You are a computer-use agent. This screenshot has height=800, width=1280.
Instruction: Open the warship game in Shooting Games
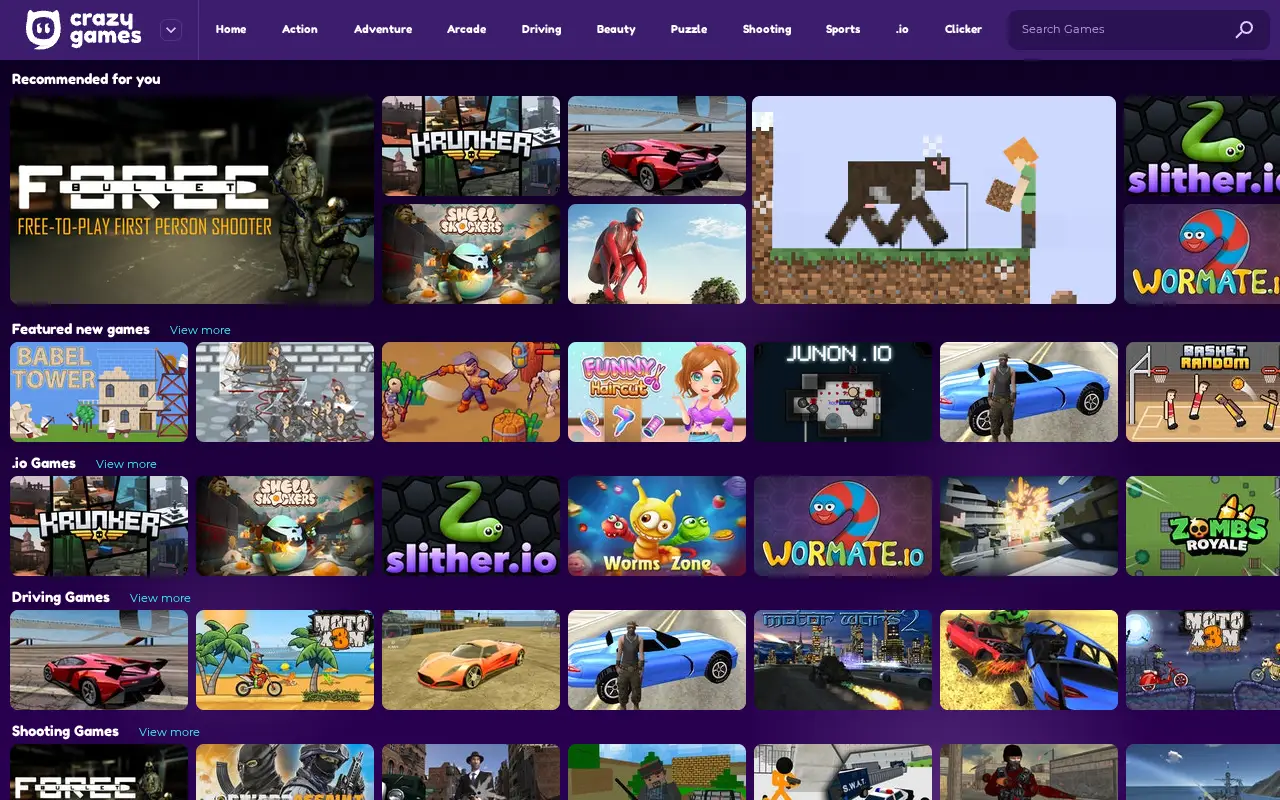pos(1203,772)
